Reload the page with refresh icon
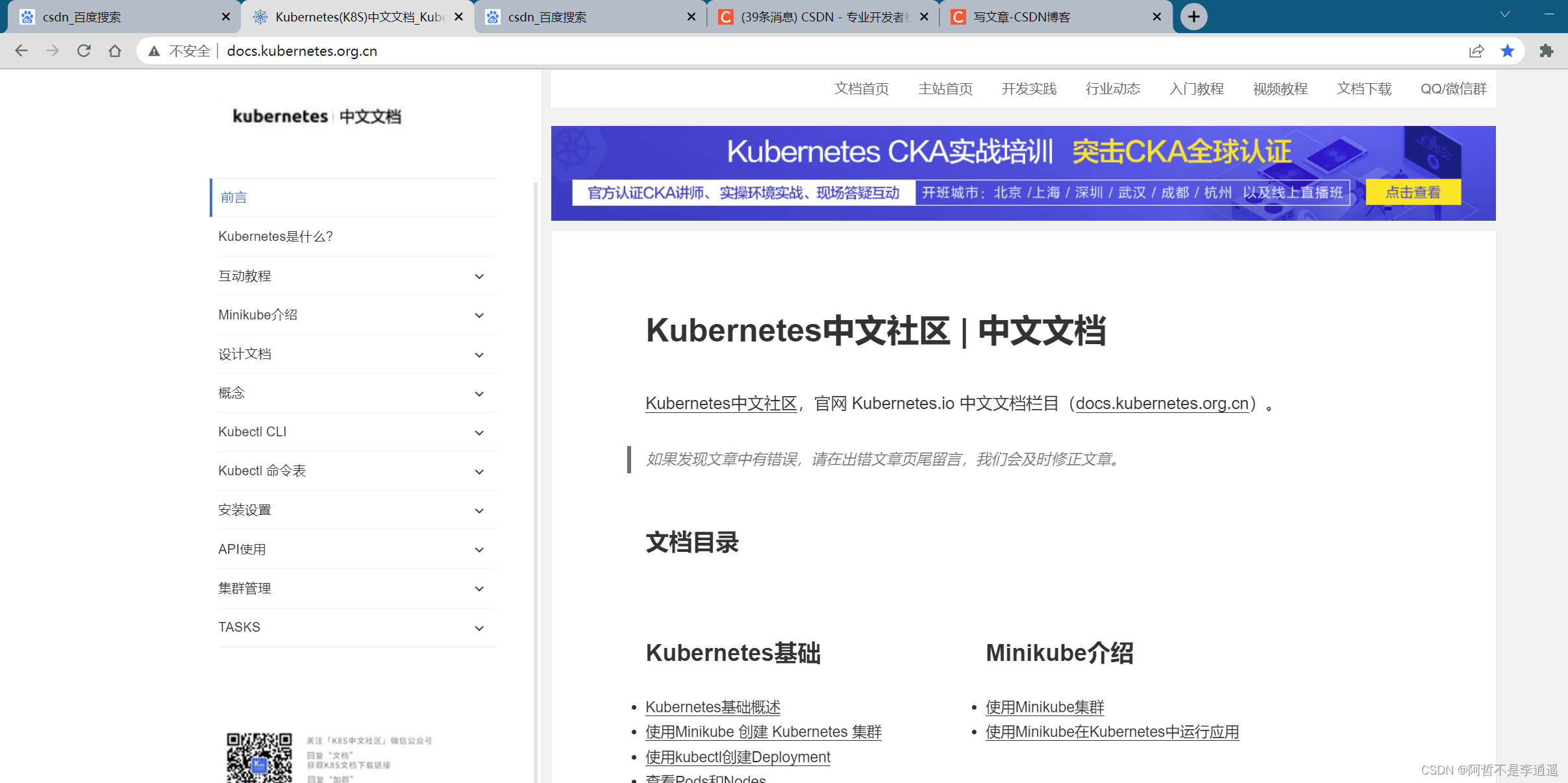This screenshot has height=783, width=1568. (84, 51)
